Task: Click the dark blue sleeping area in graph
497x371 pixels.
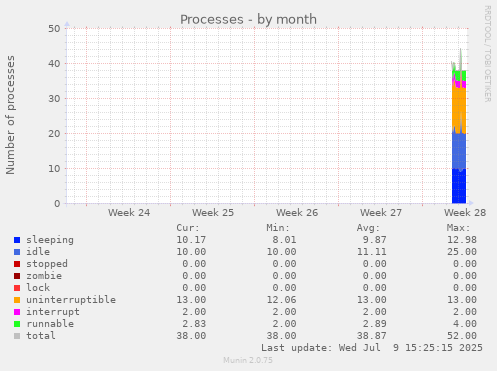Action: [459, 187]
